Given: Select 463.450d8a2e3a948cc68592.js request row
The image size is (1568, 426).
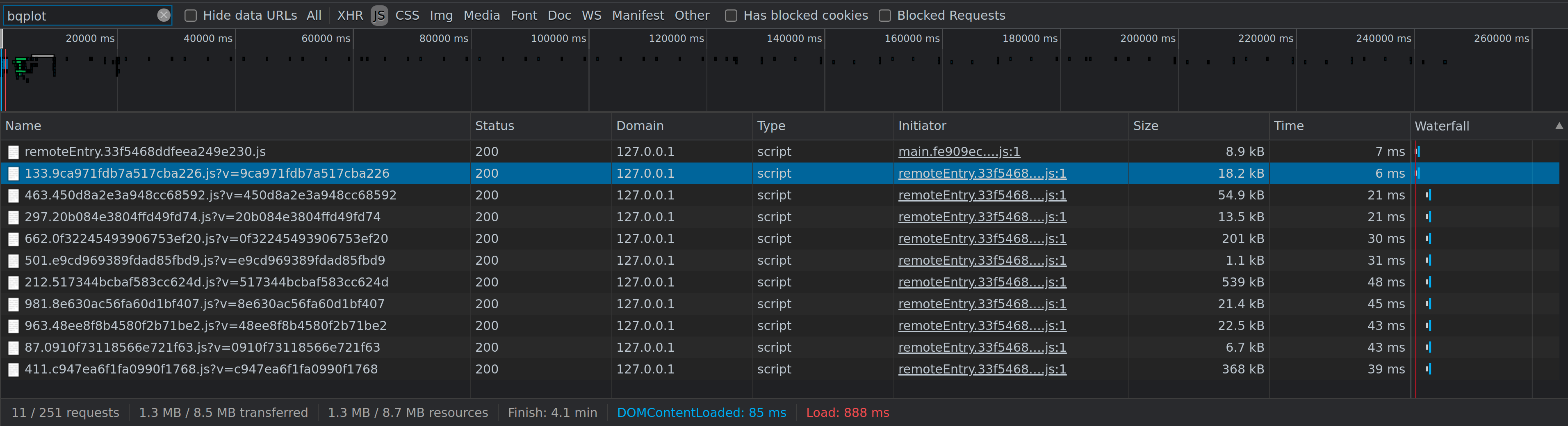Looking at the screenshot, I should [x=780, y=195].
